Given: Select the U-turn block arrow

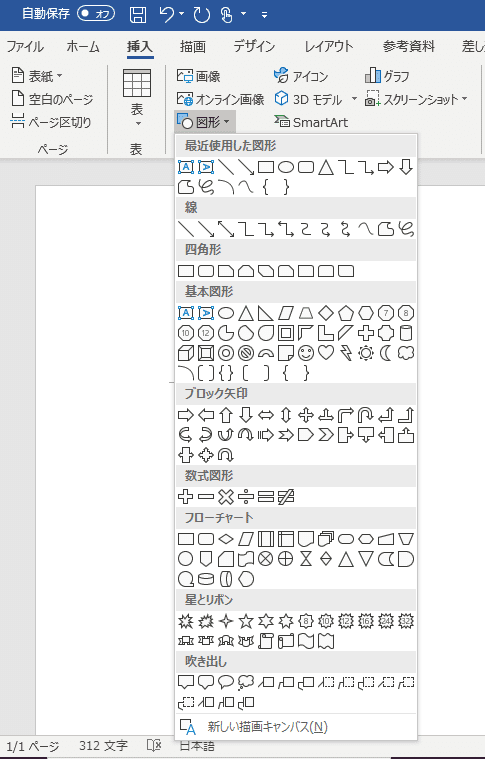Looking at the screenshot, I should [365, 415].
